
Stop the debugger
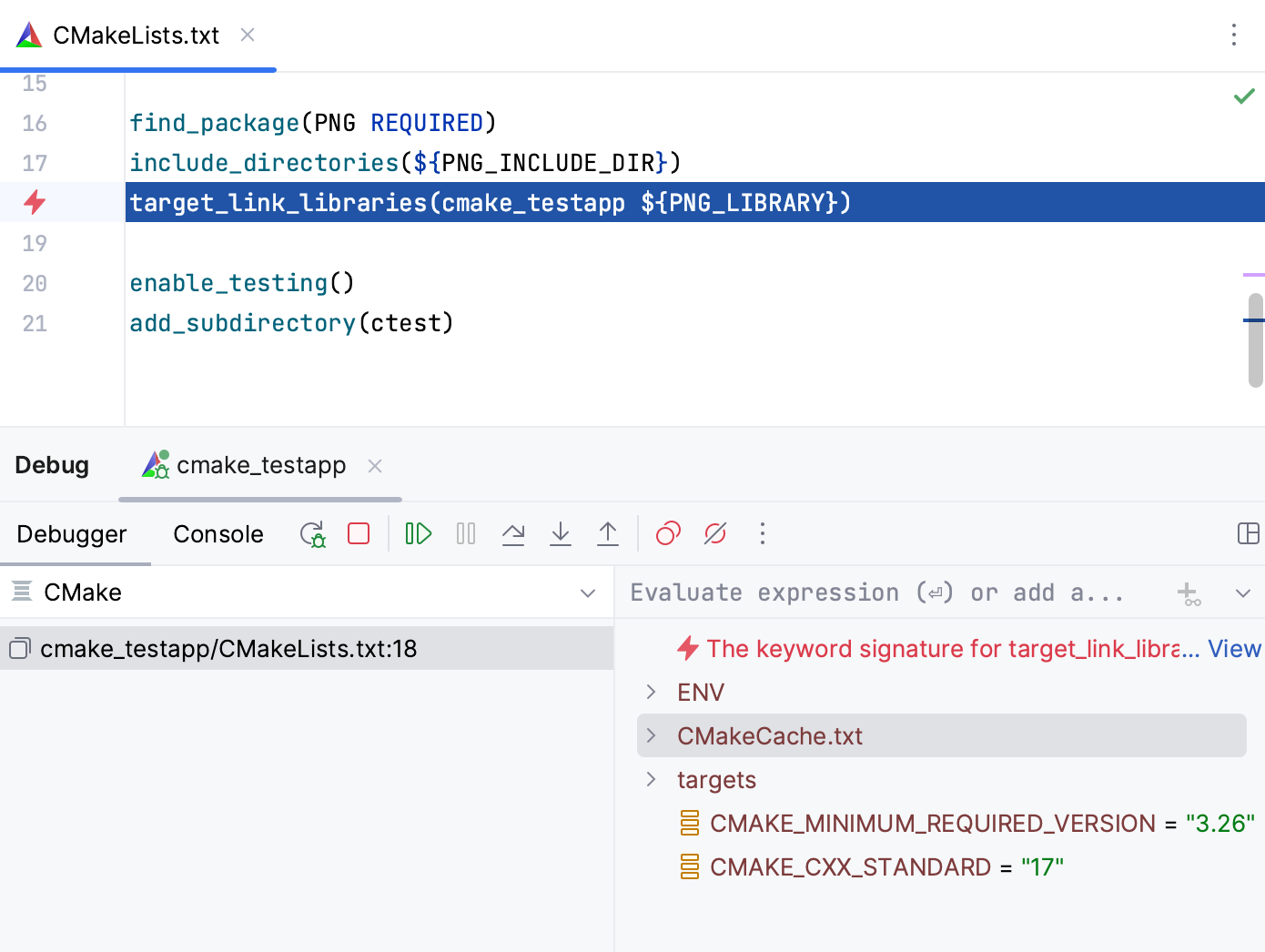tap(358, 533)
